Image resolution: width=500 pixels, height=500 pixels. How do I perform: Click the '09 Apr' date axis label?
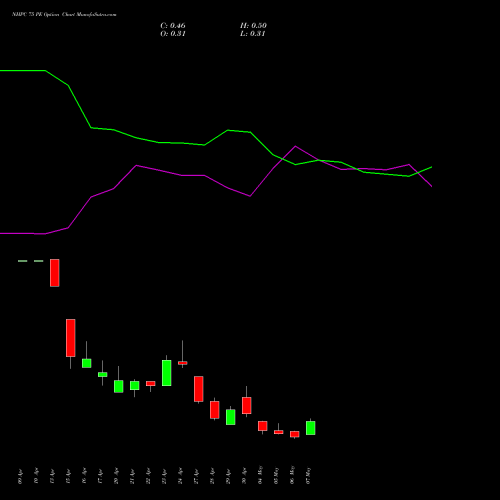pyautogui.click(x=20, y=477)
